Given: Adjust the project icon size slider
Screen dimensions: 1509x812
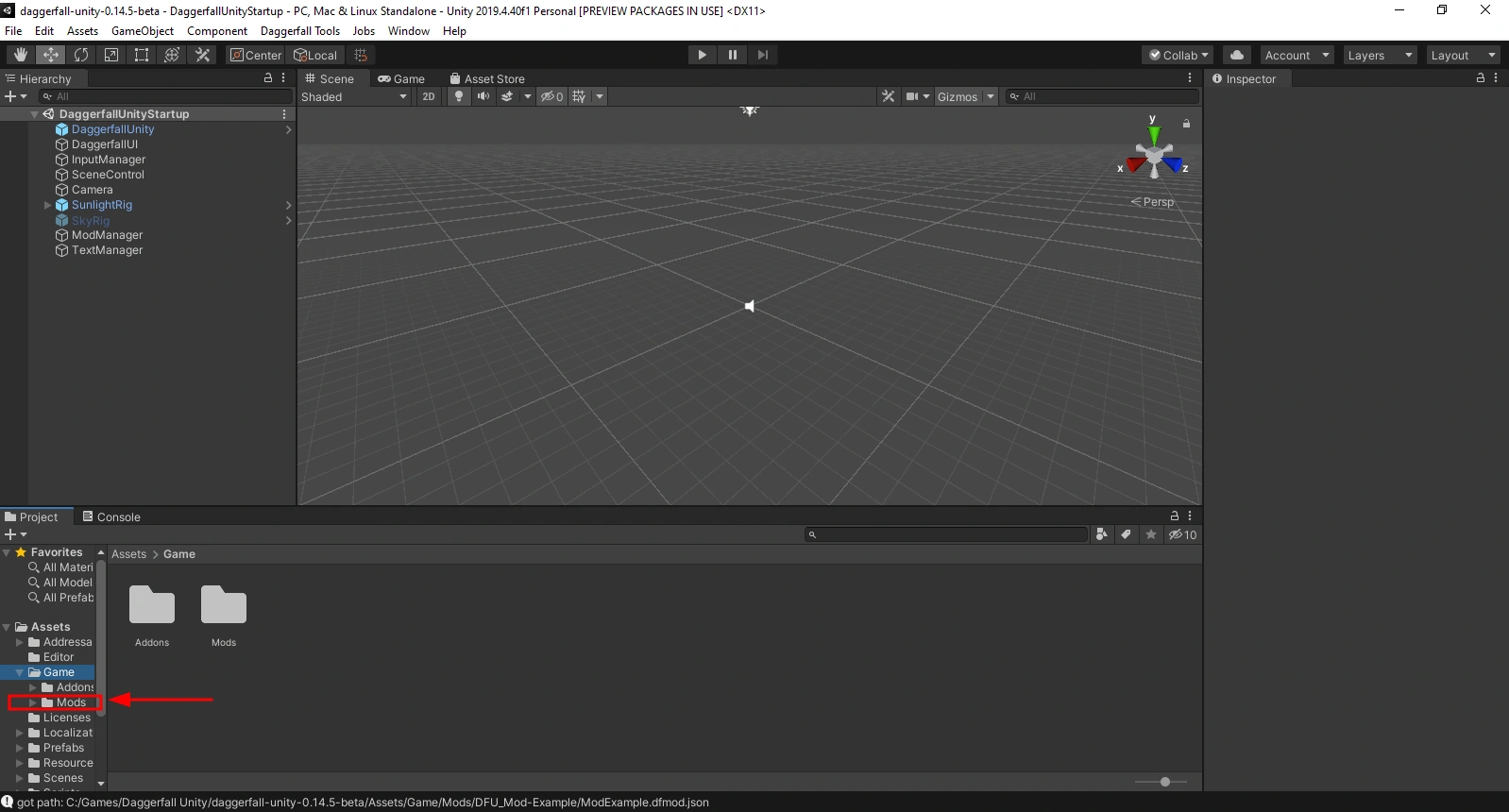Looking at the screenshot, I should pyautogui.click(x=1165, y=782).
